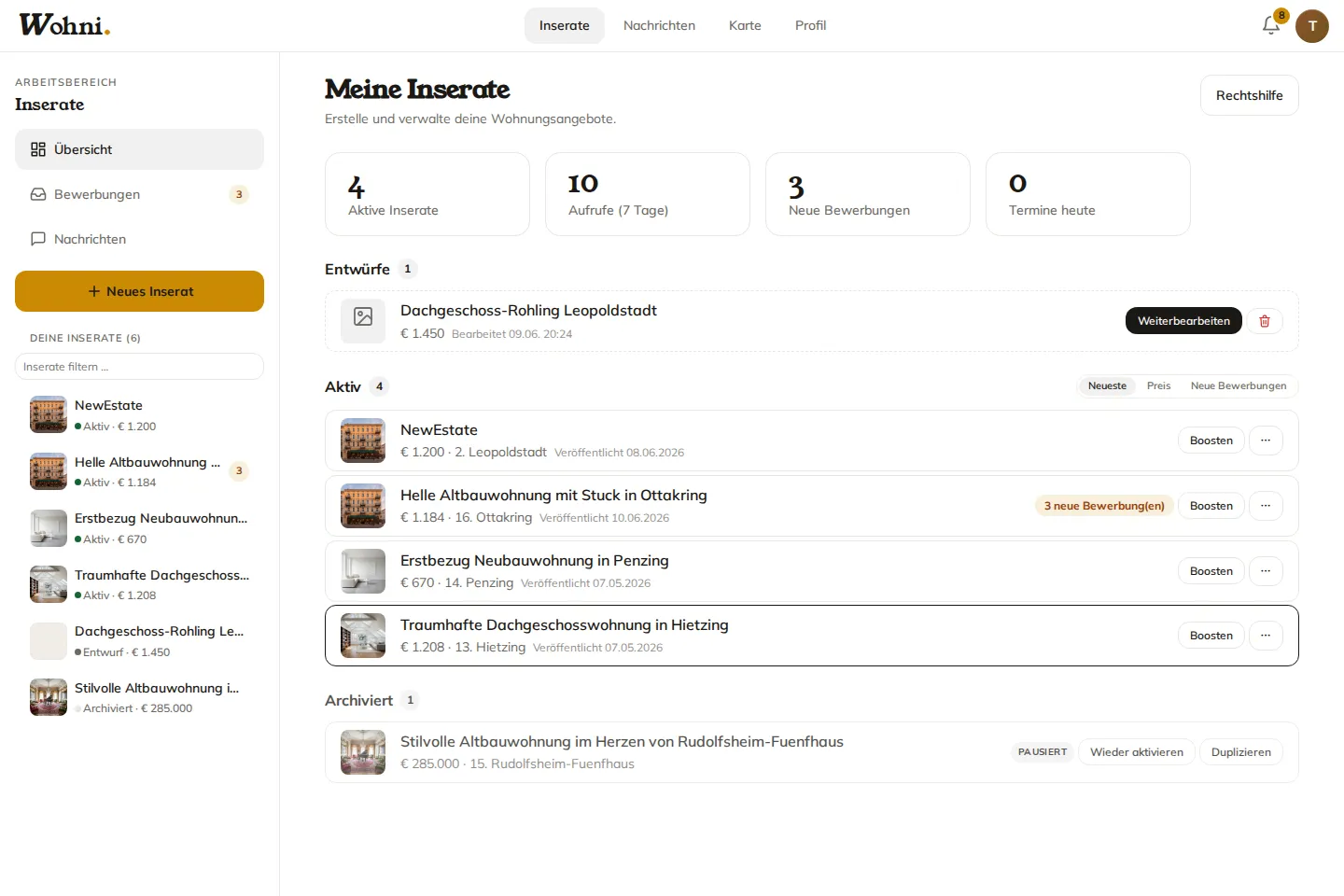Select Traumhafte Dachgeschoss... in the sidebar list
The width and height of the screenshot is (1344, 896).
[x=139, y=584]
